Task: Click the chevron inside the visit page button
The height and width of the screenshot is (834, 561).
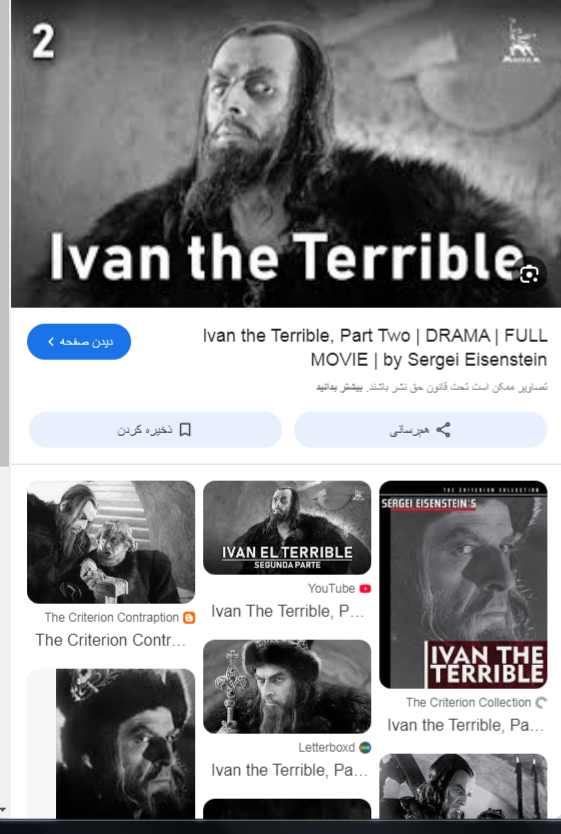Action: [51, 341]
